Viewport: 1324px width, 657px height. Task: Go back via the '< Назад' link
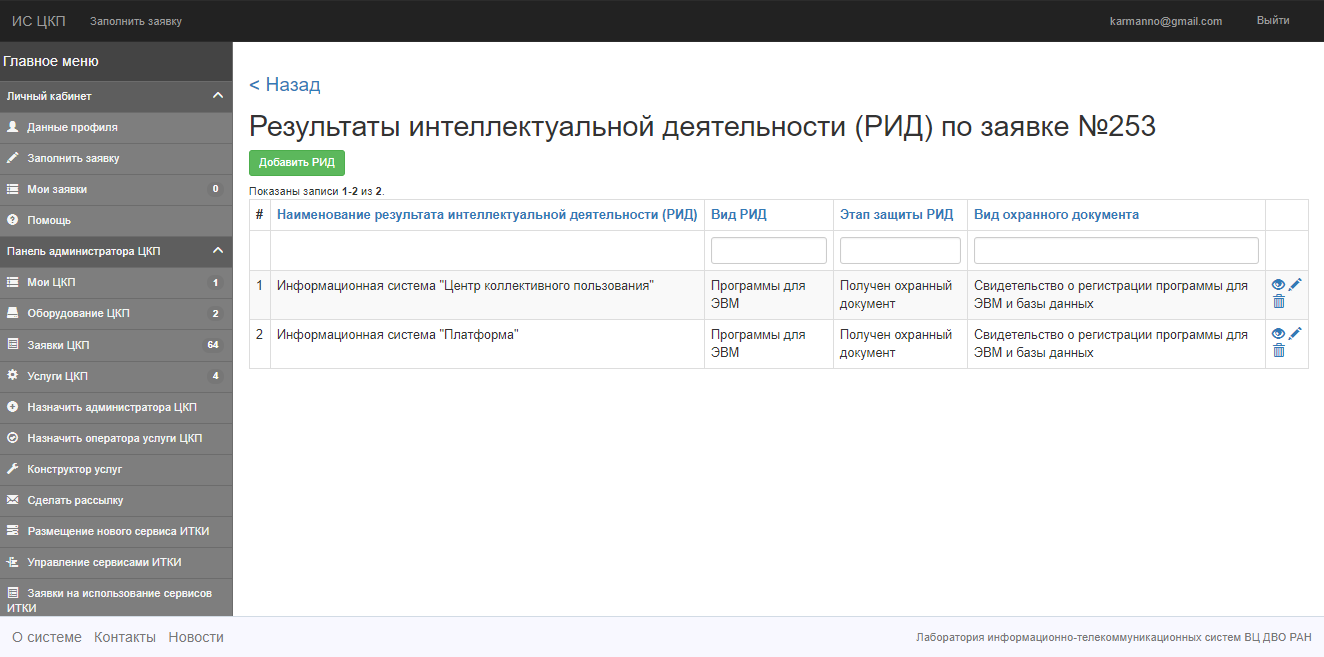pyautogui.click(x=285, y=85)
